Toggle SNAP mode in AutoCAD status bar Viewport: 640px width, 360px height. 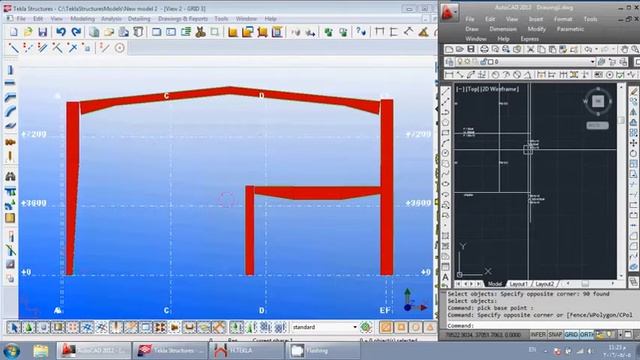pos(555,335)
